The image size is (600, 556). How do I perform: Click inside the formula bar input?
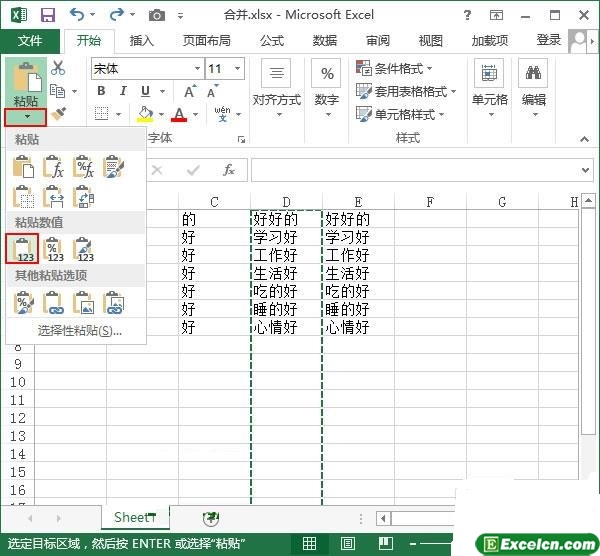(x=415, y=170)
